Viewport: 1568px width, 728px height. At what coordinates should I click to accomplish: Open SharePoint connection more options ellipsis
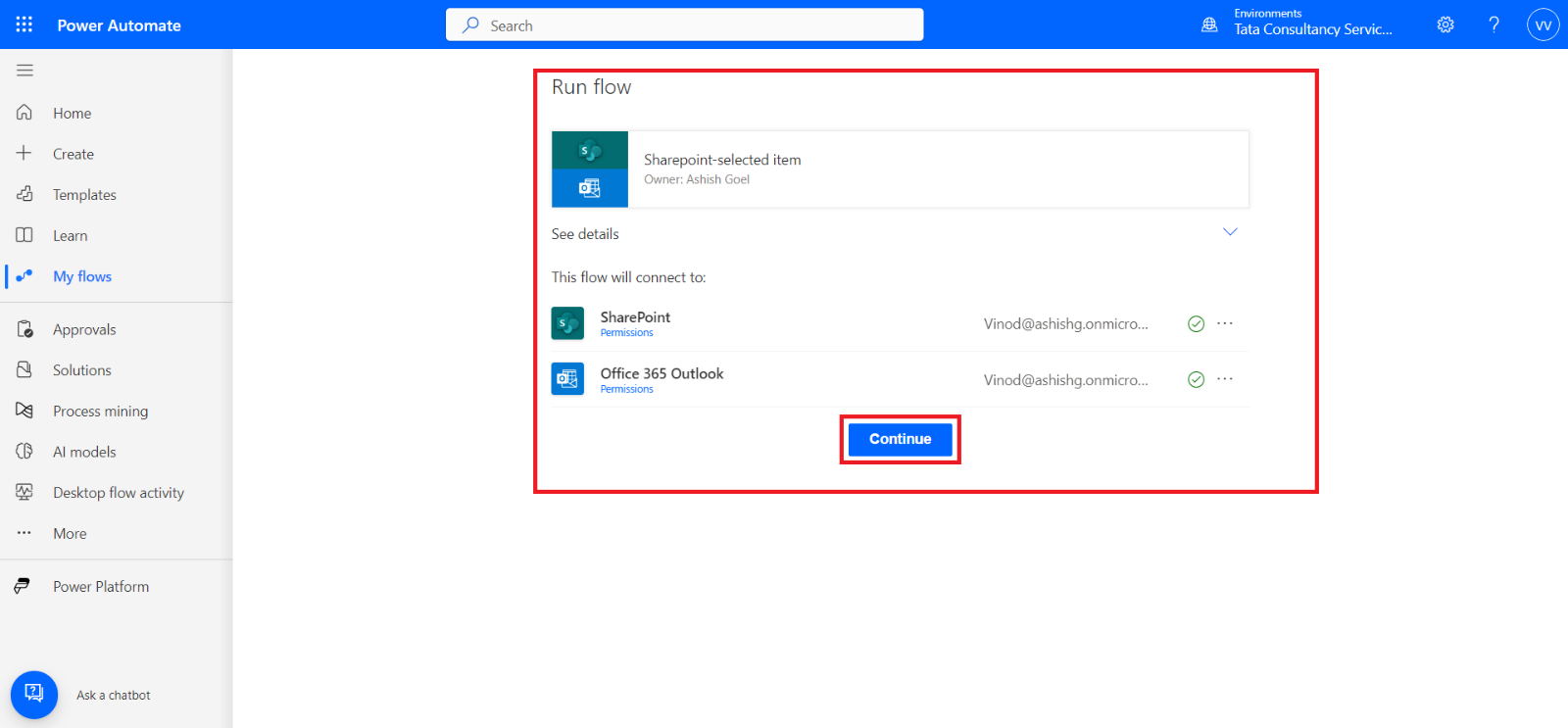(1225, 323)
